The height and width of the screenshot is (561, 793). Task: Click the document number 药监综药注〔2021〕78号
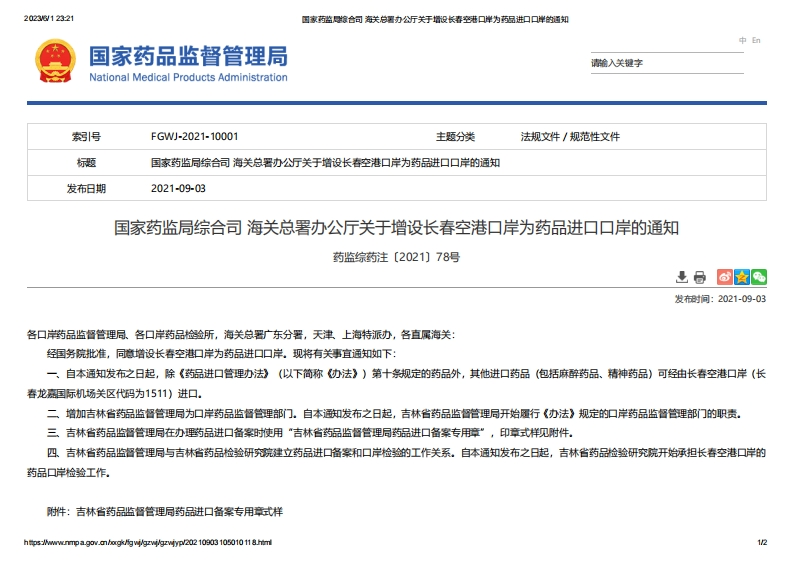396,256
